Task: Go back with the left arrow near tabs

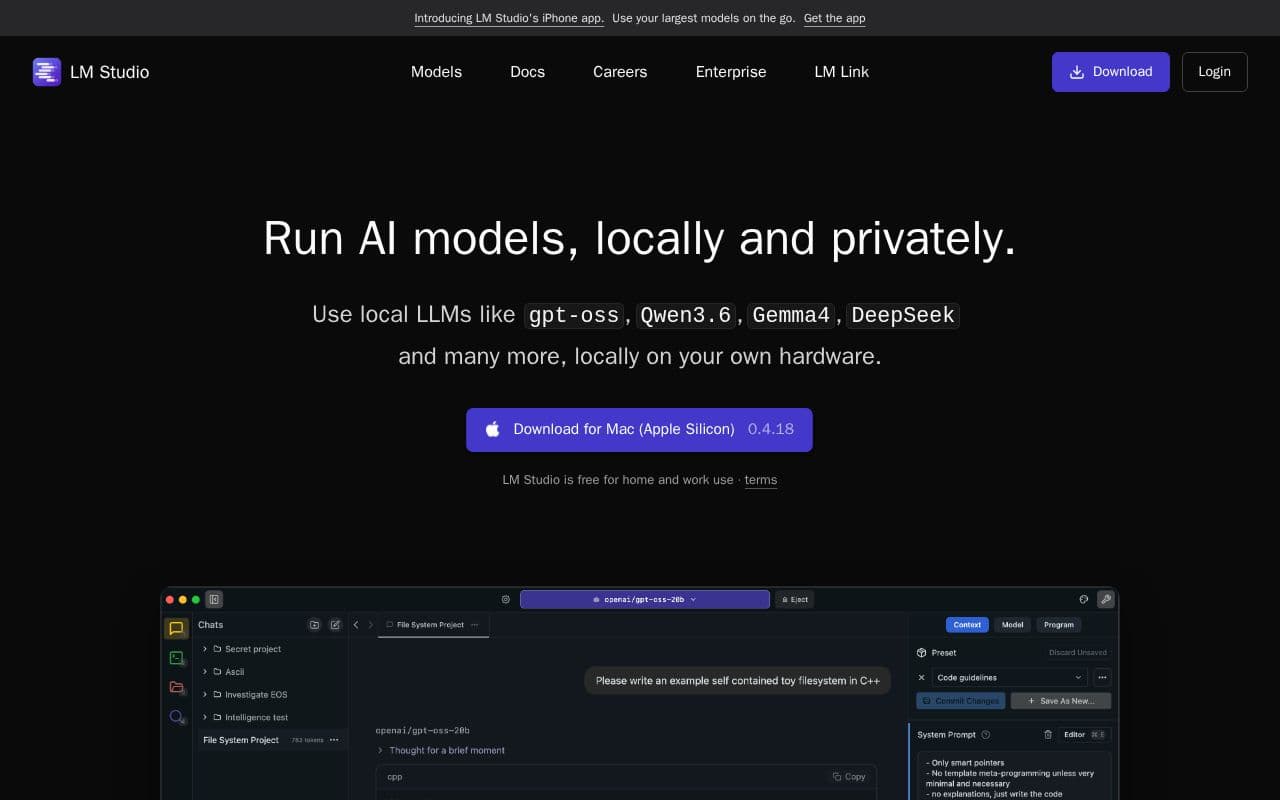Action: click(x=356, y=625)
